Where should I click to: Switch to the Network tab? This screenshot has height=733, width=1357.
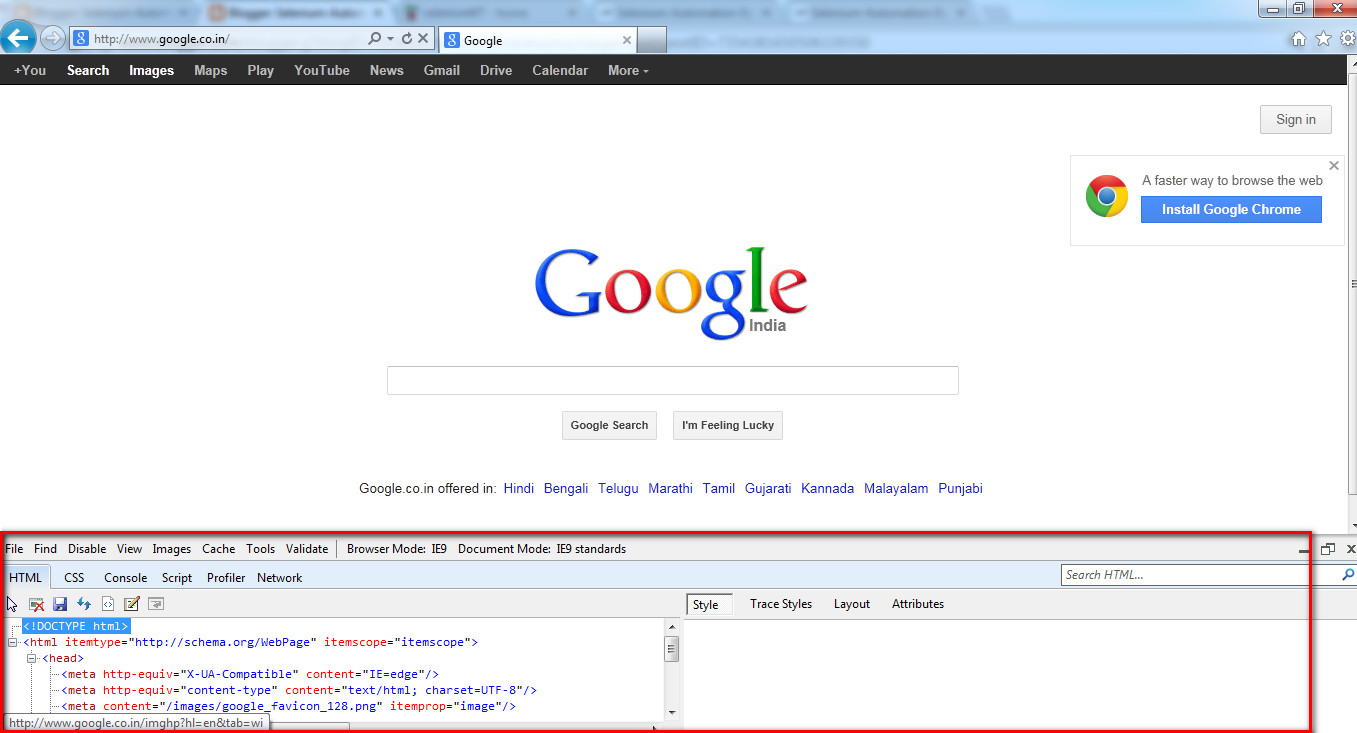tap(279, 578)
